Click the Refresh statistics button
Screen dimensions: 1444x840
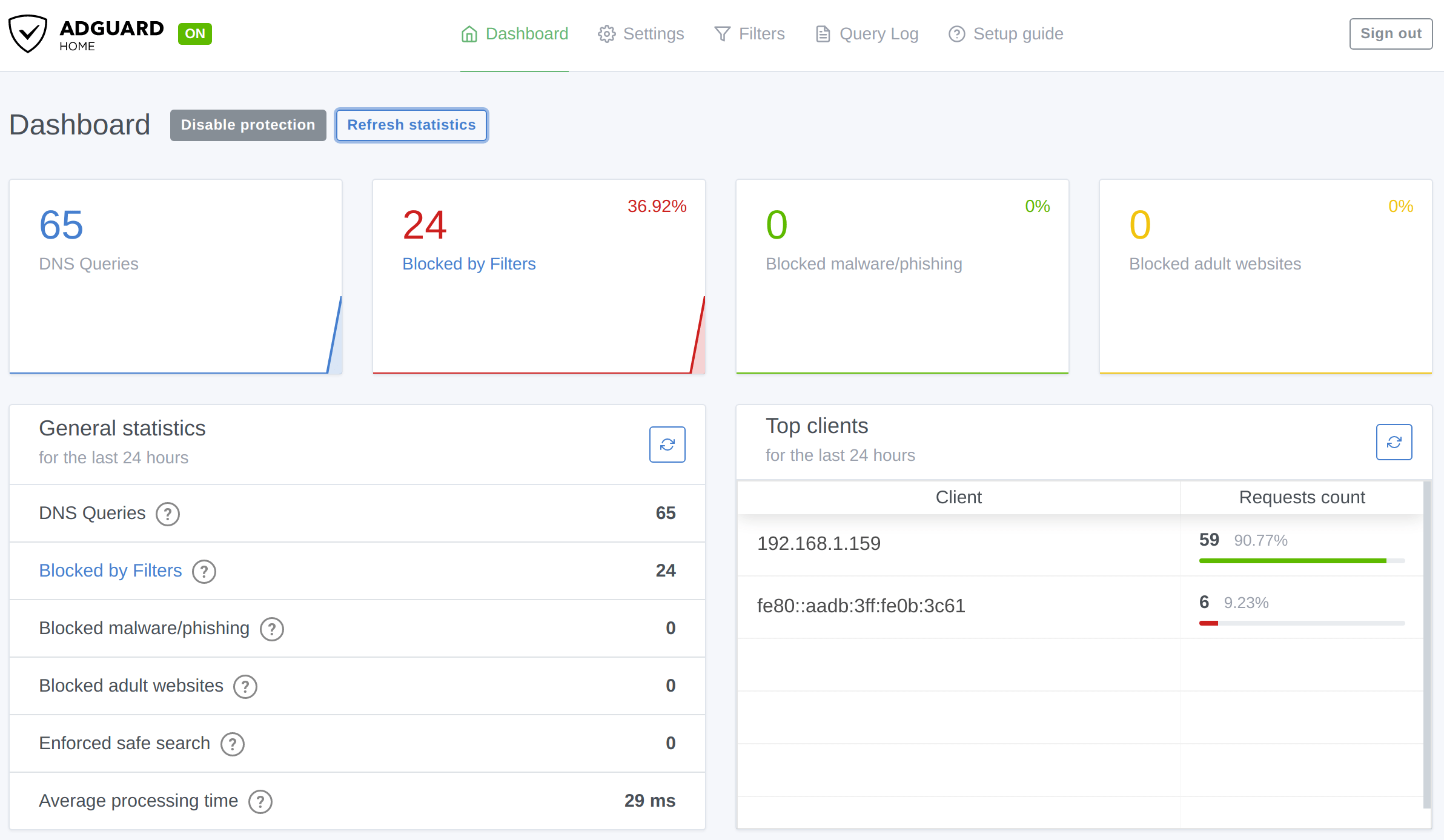point(411,125)
